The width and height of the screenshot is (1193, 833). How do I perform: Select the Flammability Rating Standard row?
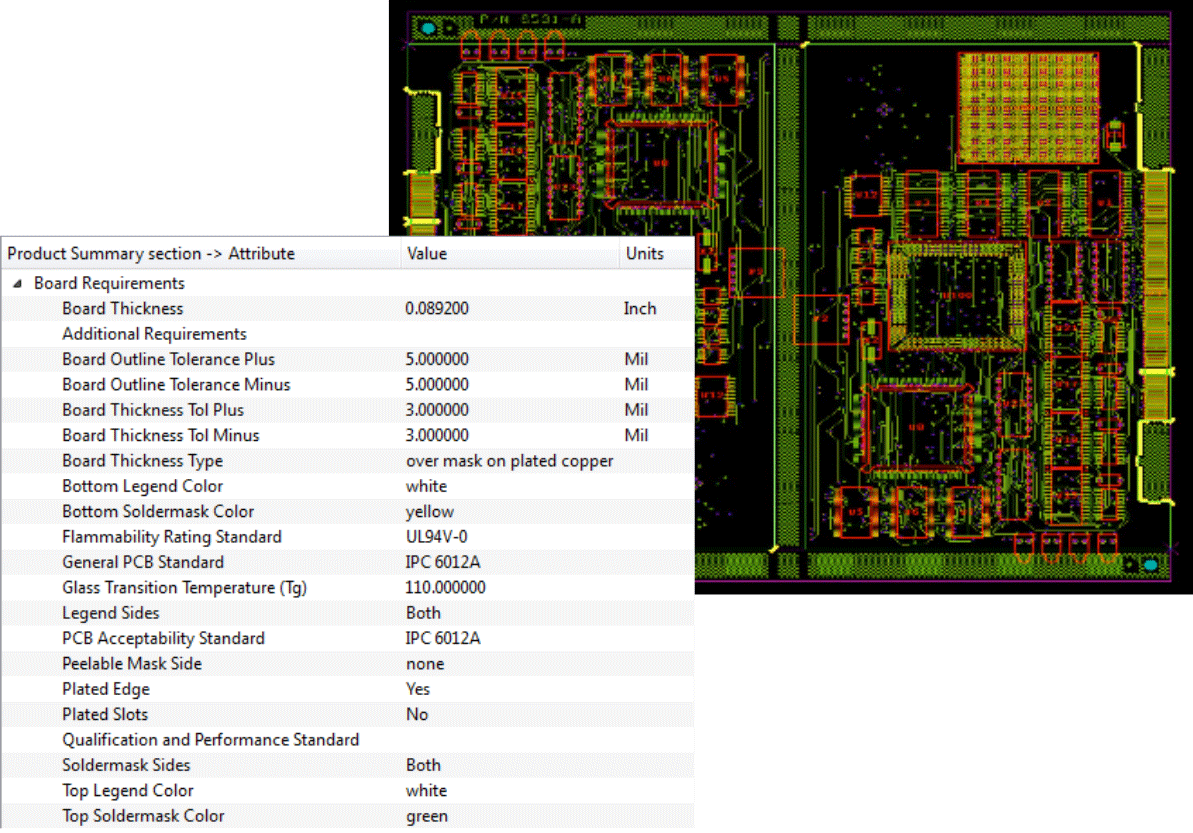(171, 537)
